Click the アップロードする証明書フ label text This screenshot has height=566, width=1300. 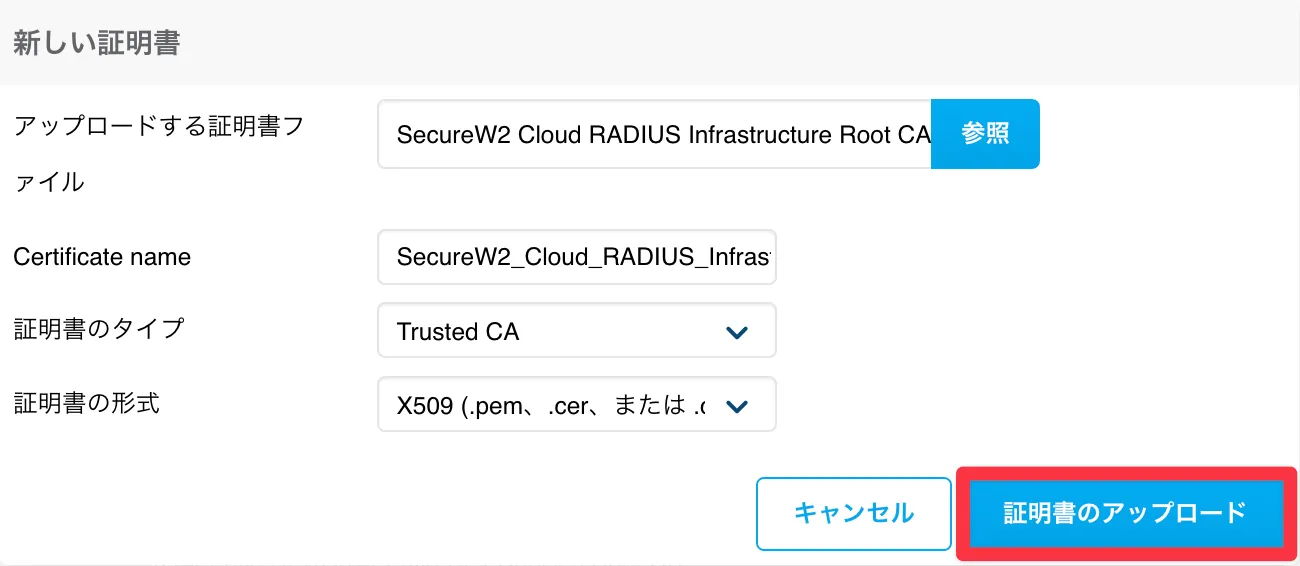(159, 127)
